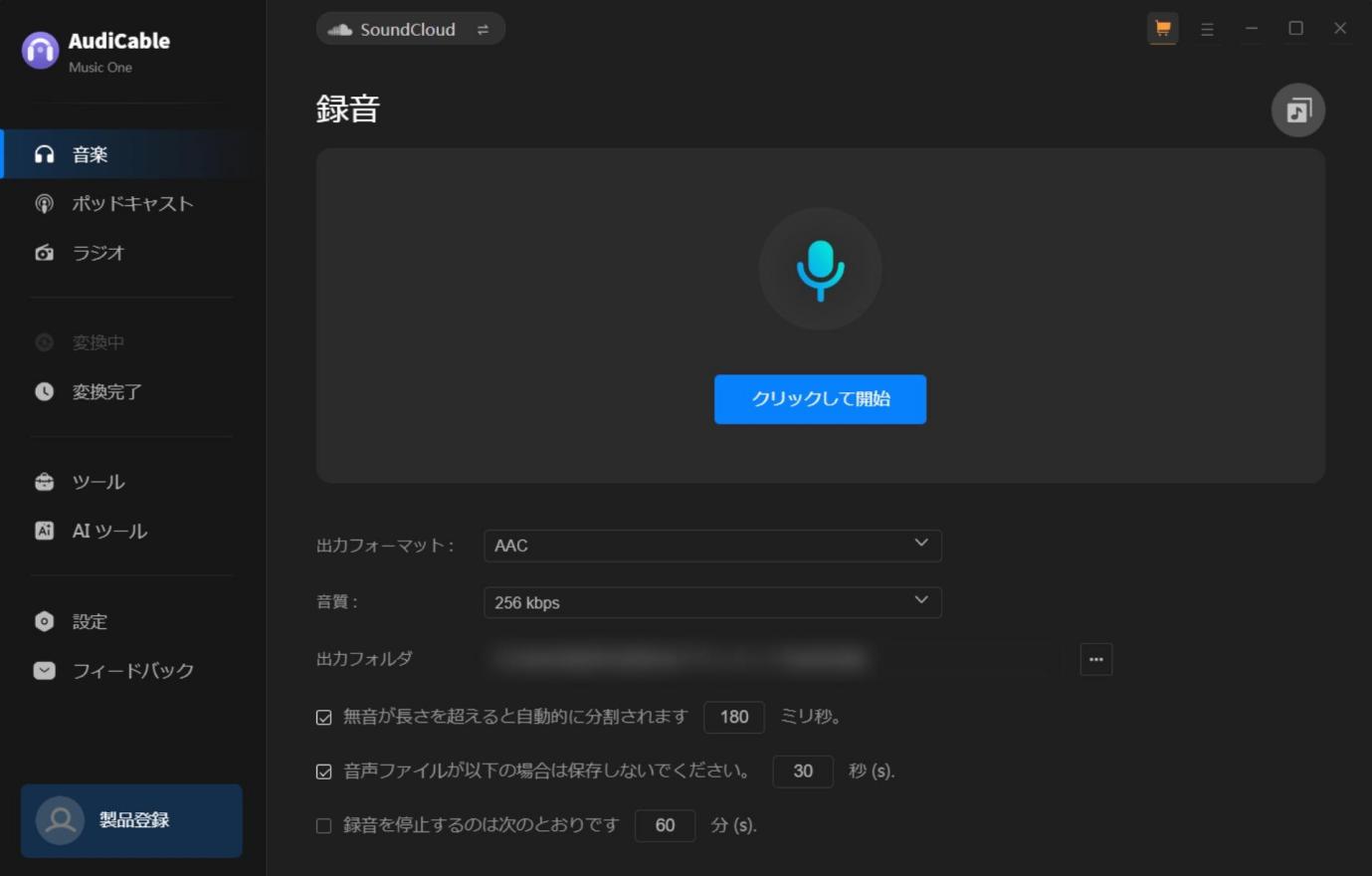Minimize the AudiCable window
Viewport: 1372px width, 876px height.
pyautogui.click(x=1252, y=29)
